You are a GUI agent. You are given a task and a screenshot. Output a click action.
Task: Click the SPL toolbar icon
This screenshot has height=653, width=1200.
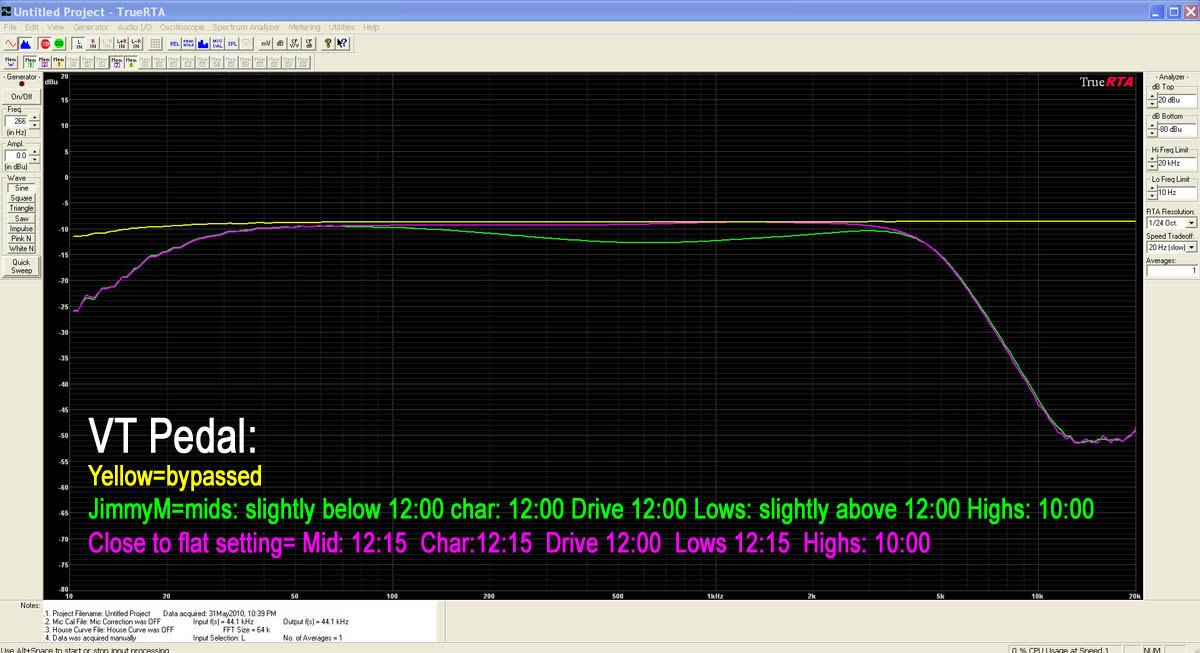click(x=231, y=44)
